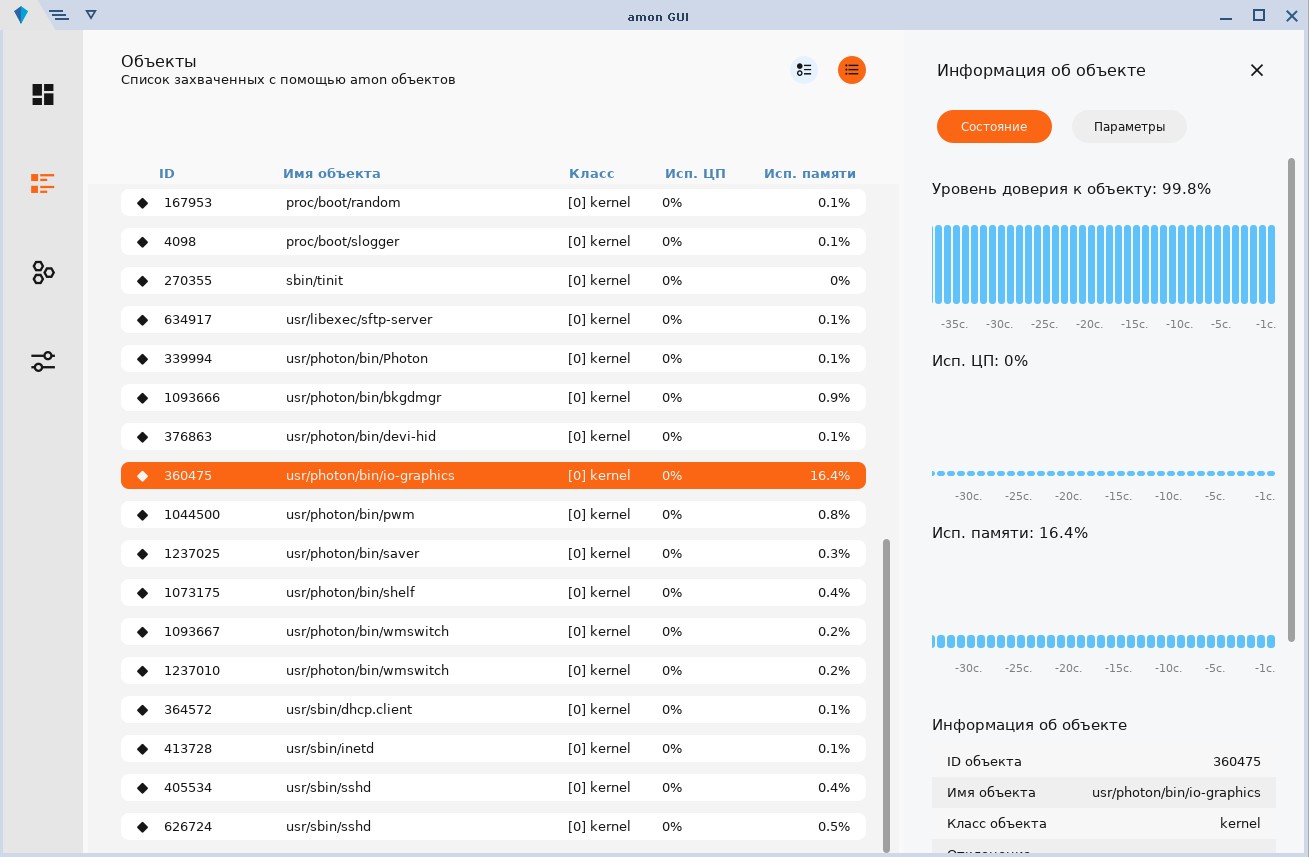Select the Состояние tab
Image resolution: width=1309 pixels, height=857 pixels.
(994, 127)
